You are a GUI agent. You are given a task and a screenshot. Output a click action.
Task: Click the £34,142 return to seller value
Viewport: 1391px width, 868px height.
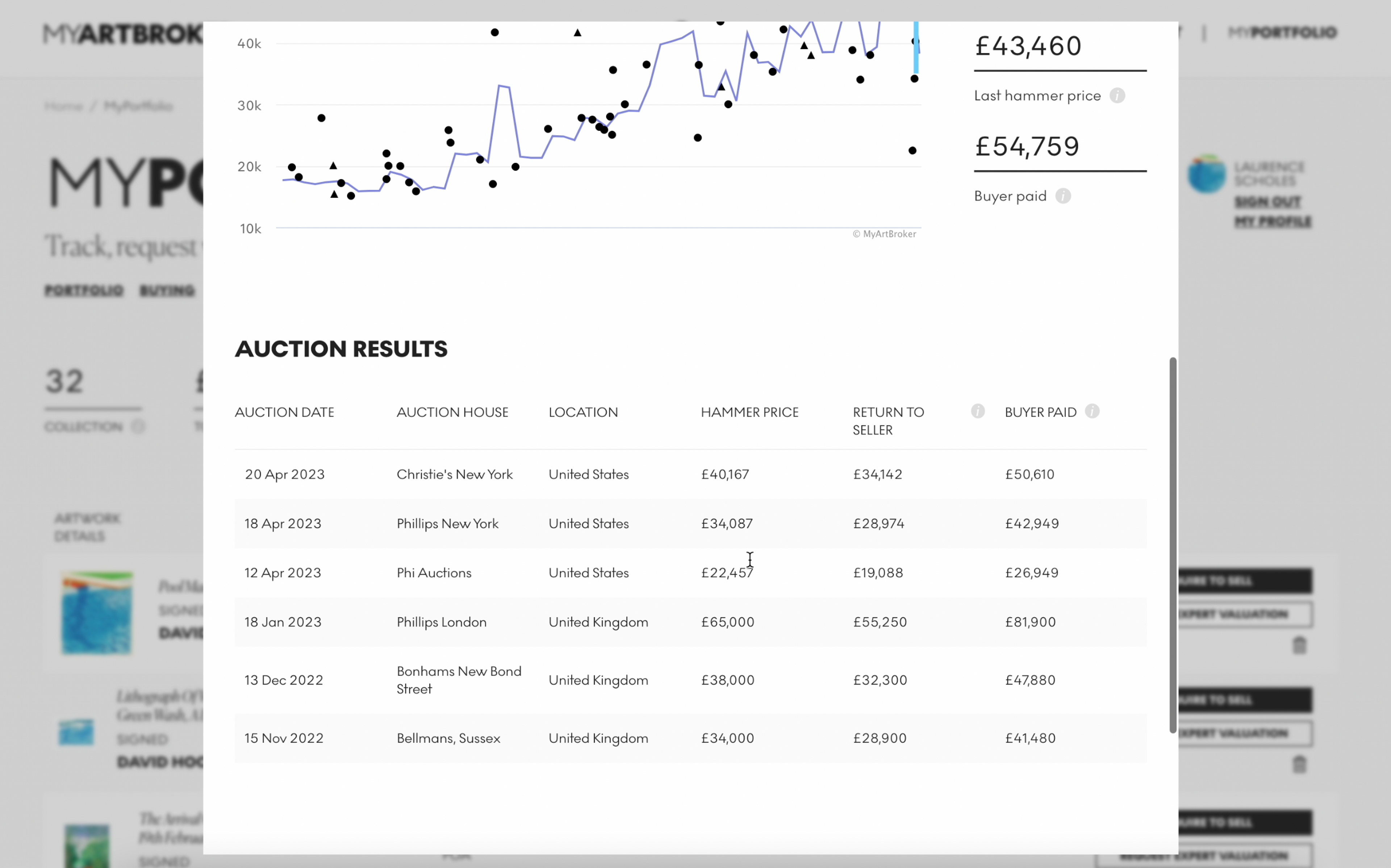click(877, 474)
